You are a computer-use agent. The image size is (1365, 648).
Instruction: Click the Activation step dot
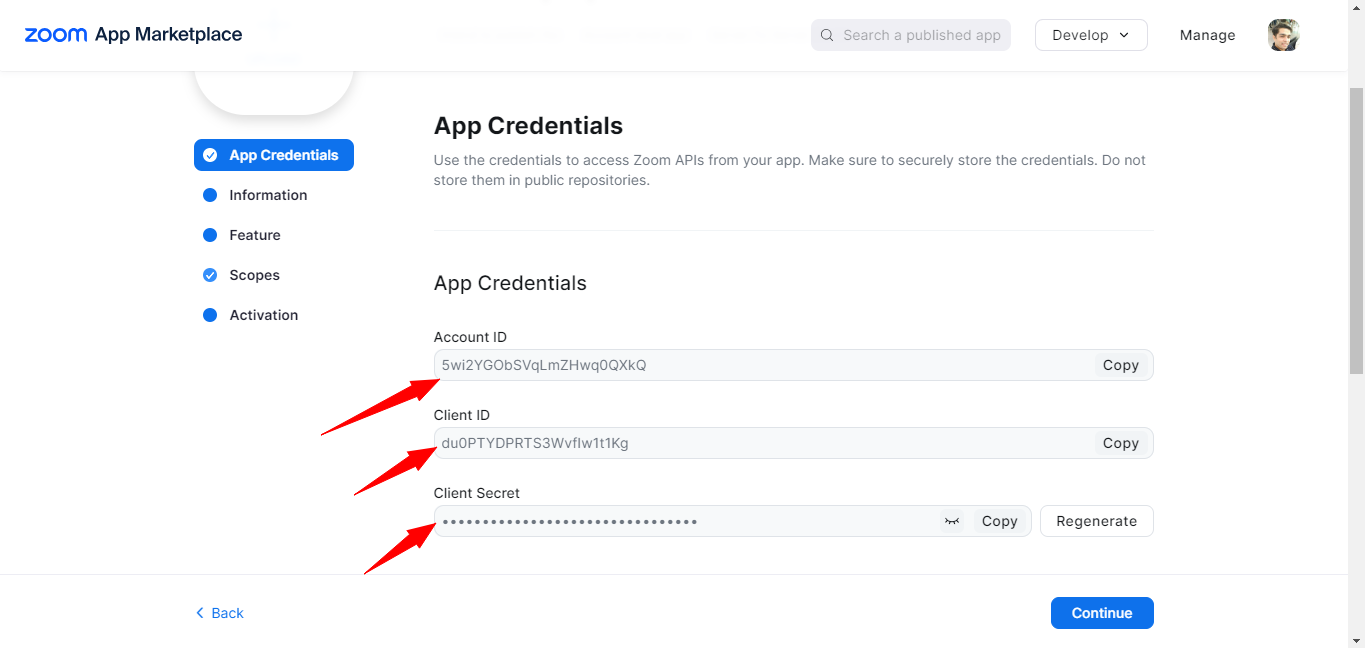(x=210, y=315)
